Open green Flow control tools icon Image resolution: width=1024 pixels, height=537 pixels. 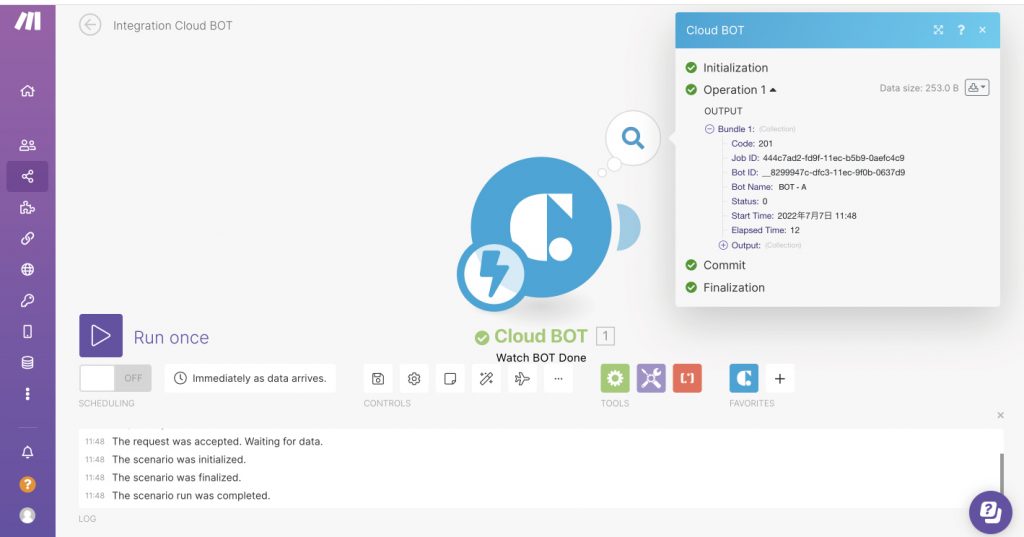coord(615,378)
